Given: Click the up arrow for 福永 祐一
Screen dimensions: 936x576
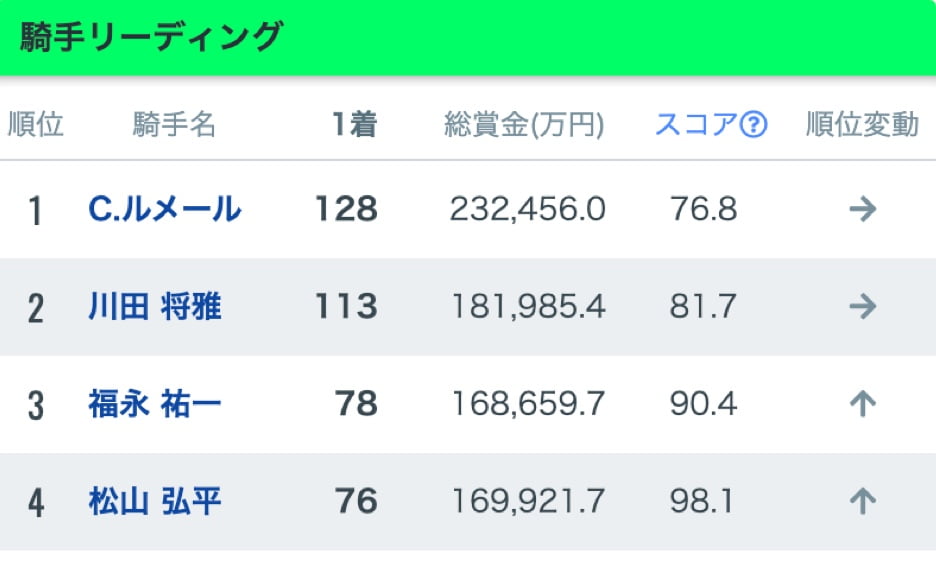Looking at the screenshot, I should 862,403.
